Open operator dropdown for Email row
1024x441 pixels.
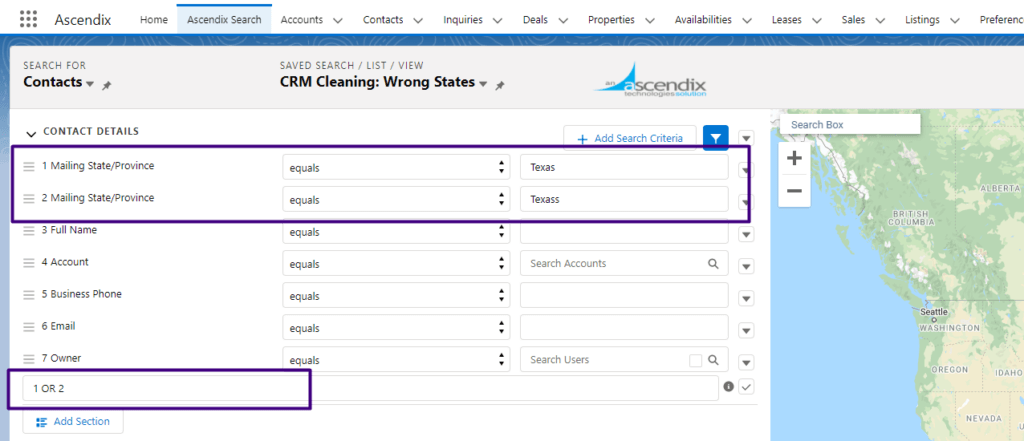point(394,328)
